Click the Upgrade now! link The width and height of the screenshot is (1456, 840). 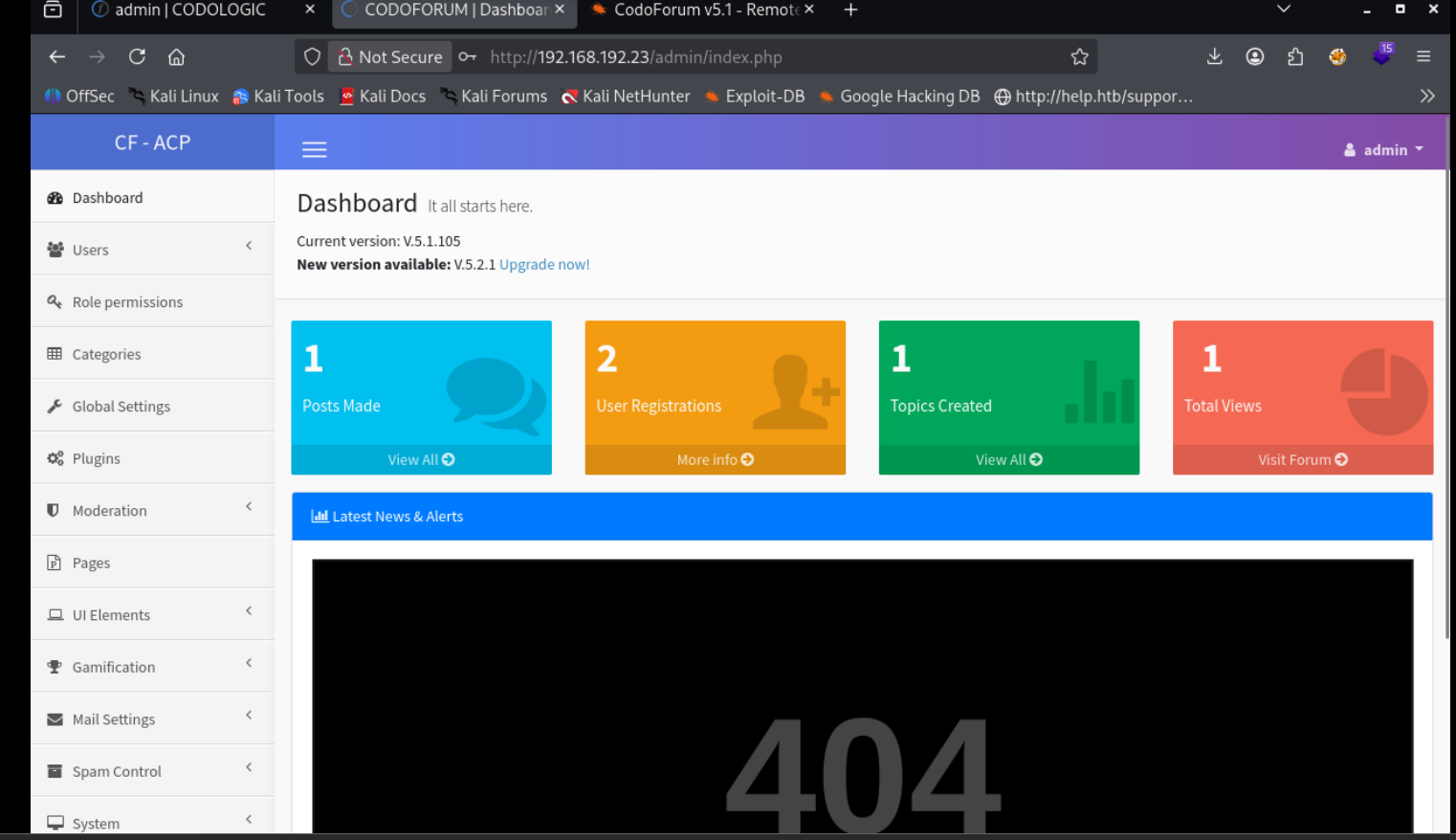tap(543, 265)
